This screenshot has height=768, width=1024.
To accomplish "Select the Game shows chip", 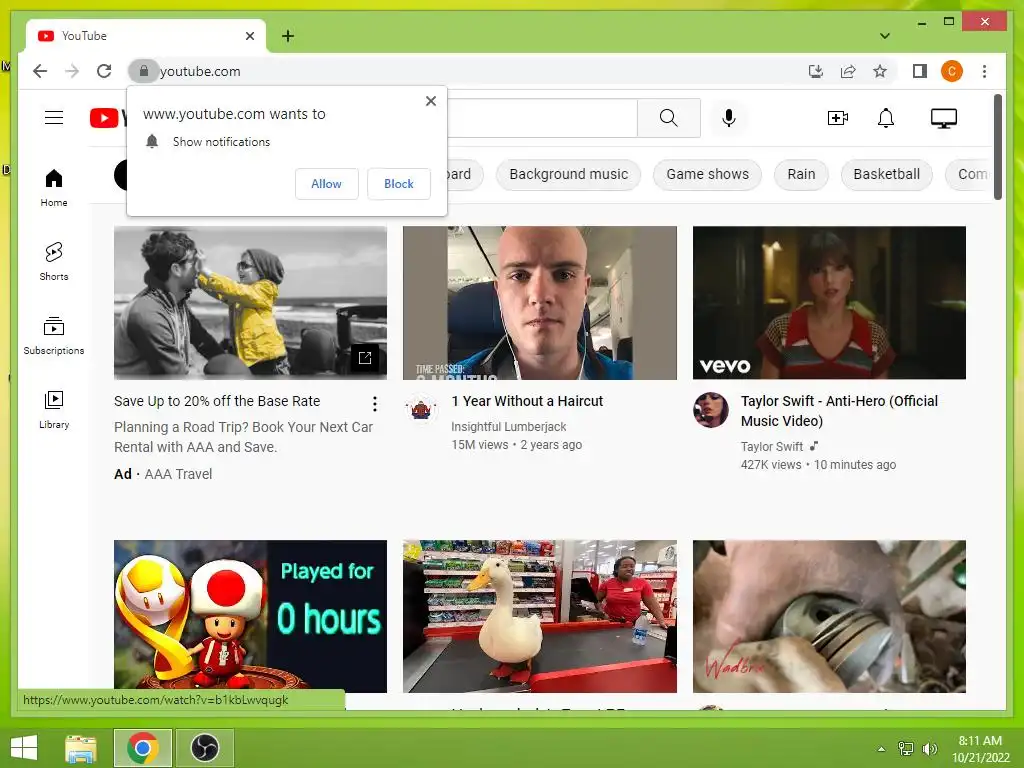I will (x=707, y=174).
